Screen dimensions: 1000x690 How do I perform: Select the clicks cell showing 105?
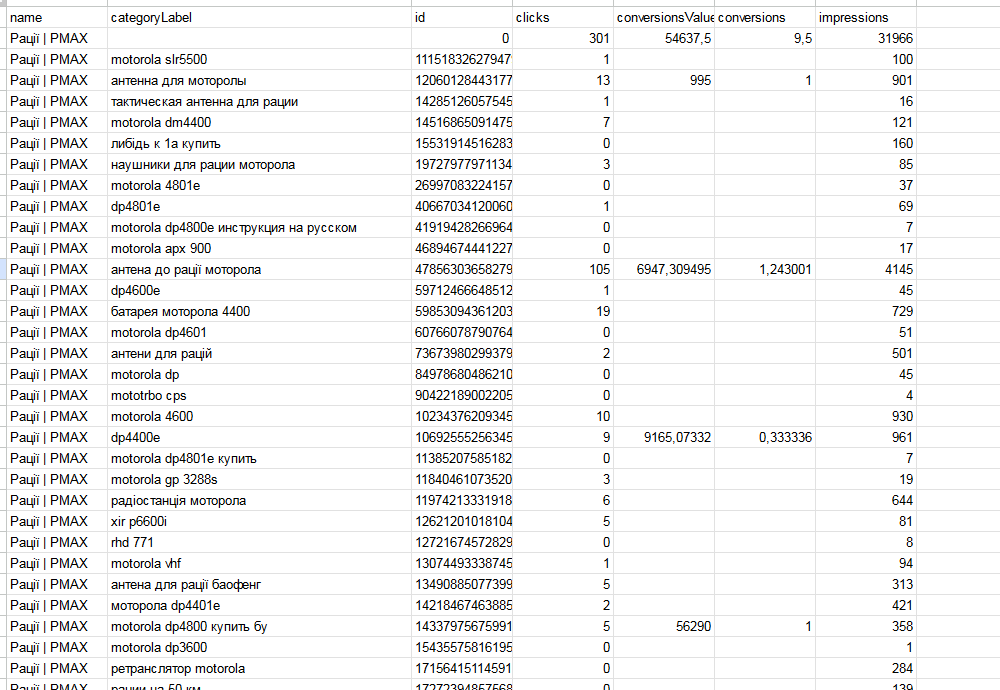coord(562,270)
